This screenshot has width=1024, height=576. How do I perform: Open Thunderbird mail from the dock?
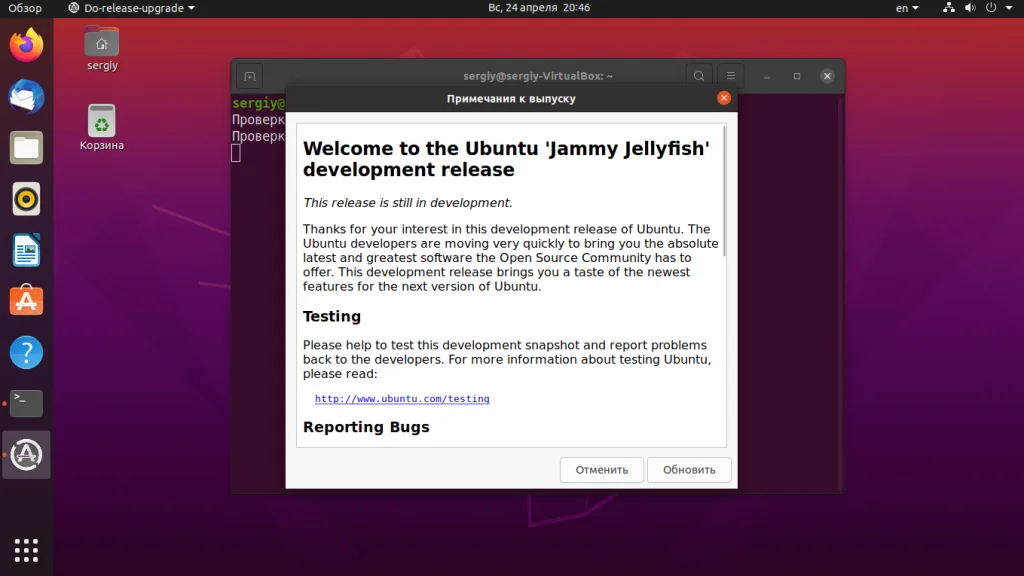25,96
